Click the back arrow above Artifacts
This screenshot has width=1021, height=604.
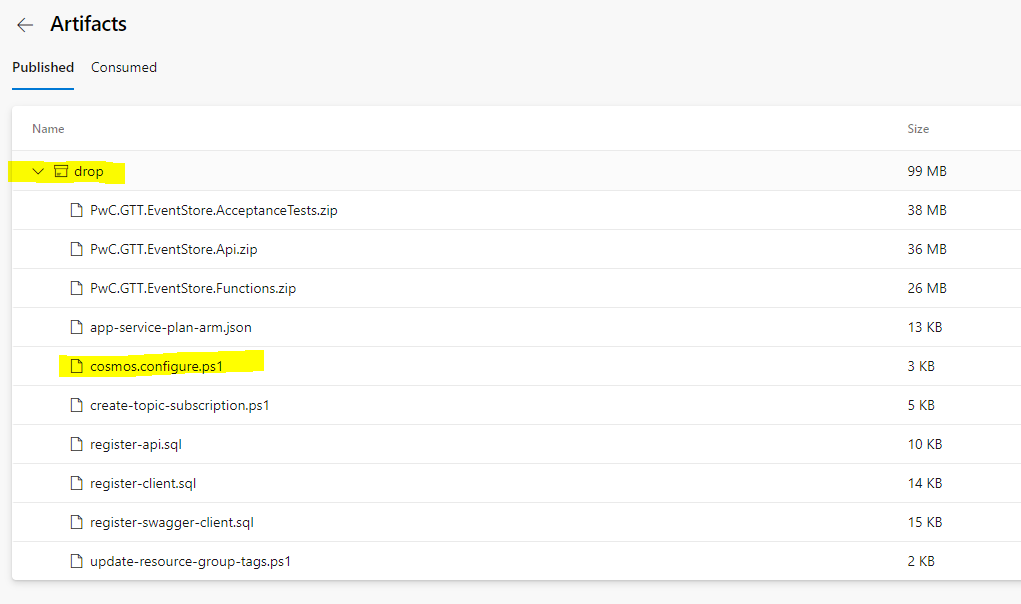[x=24, y=24]
